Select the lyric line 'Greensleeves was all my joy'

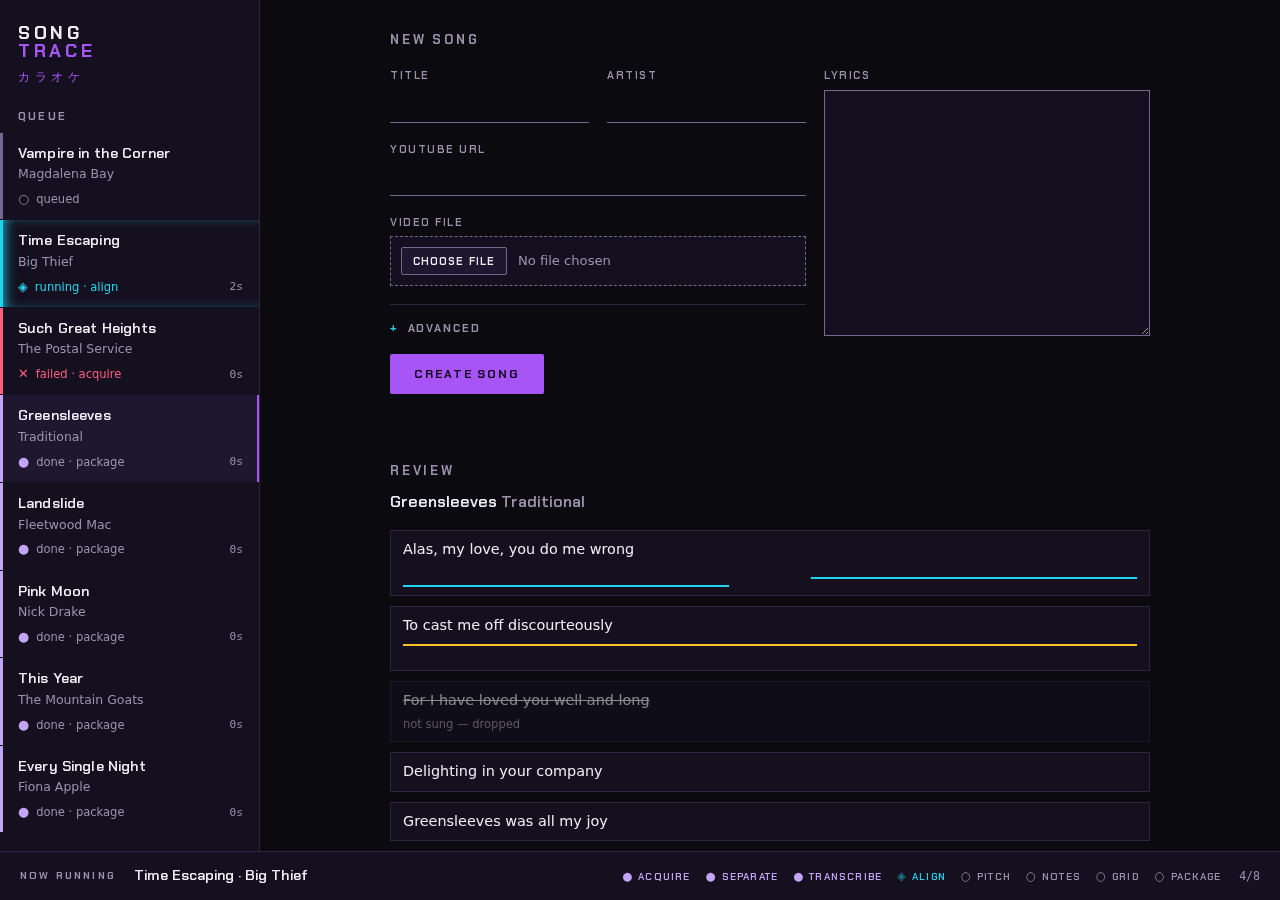(770, 822)
